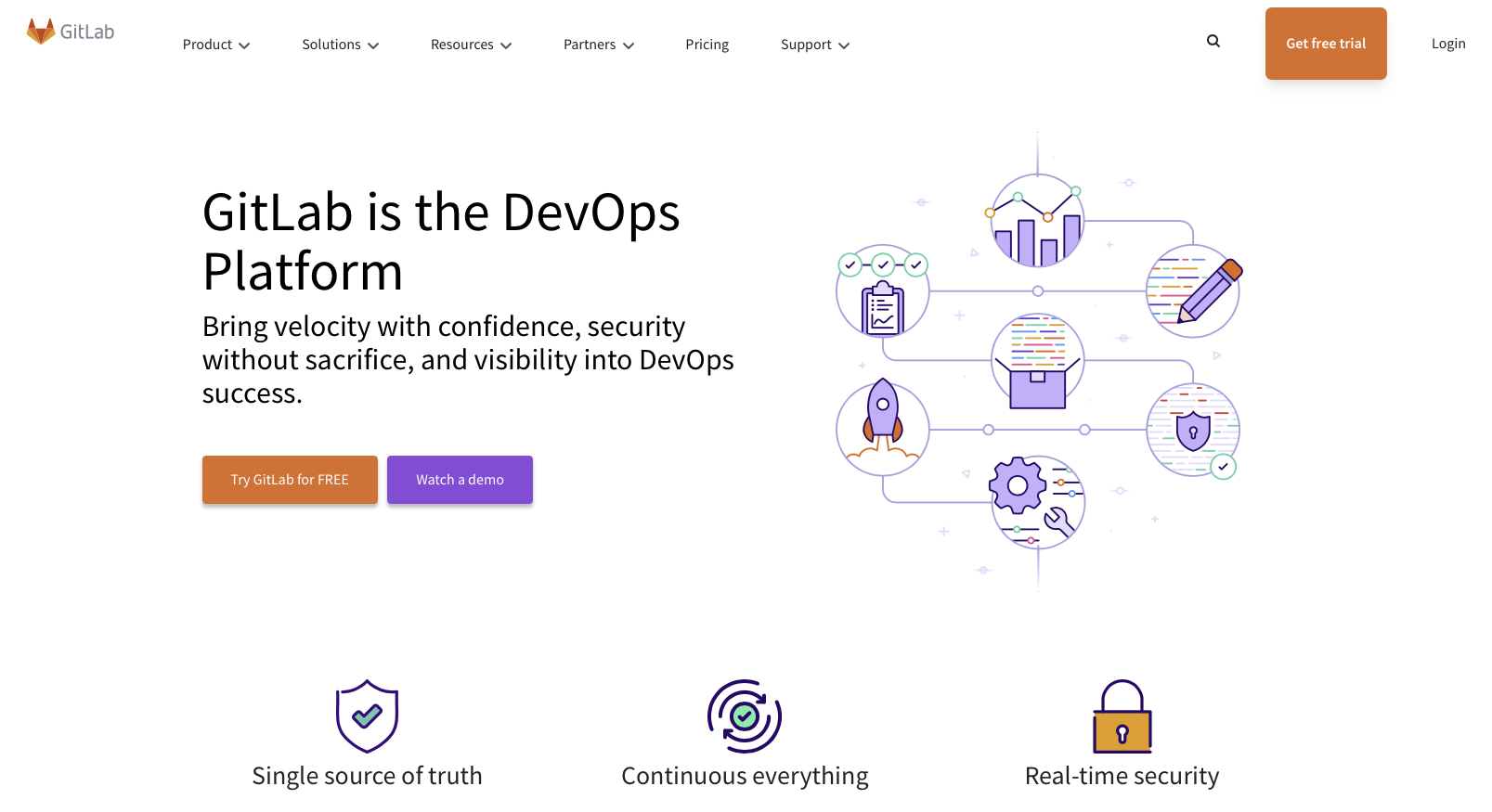Click the bar chart circle in the illustration
This screenshot has width=1492, height=812.
click(x=1037, y=221)
